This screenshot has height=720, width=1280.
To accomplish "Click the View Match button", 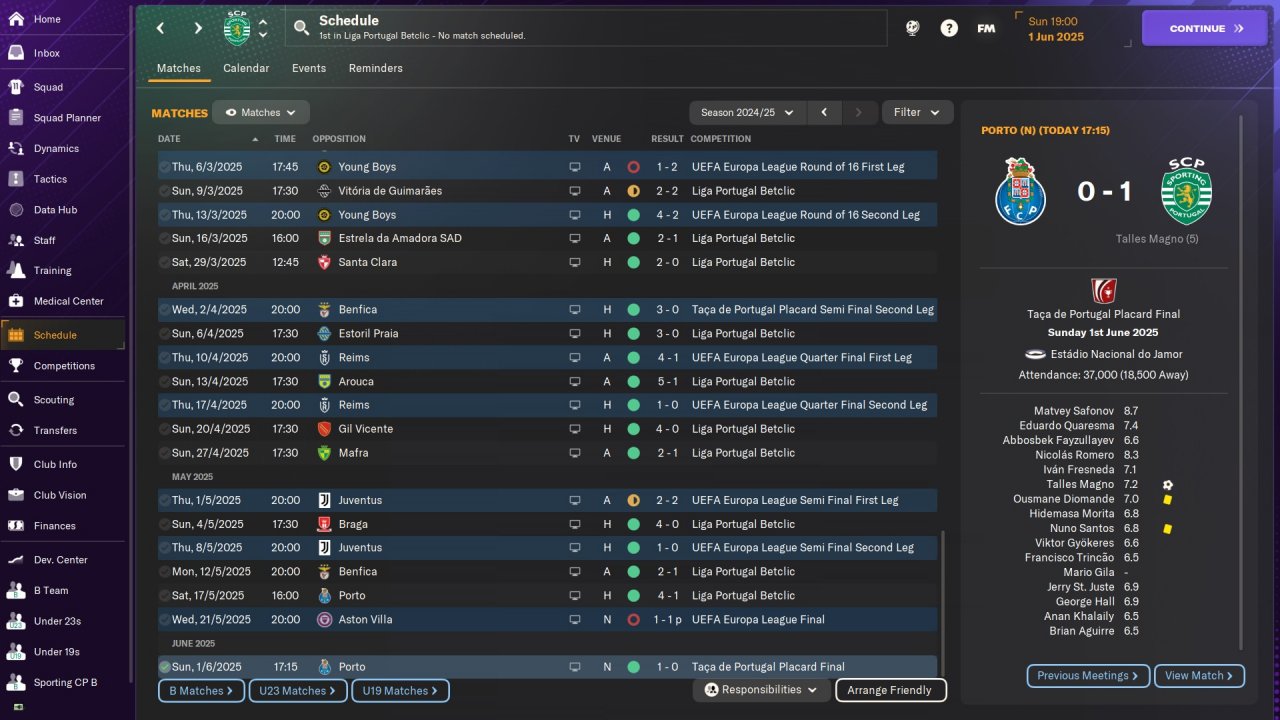I will pos(1199,676).
